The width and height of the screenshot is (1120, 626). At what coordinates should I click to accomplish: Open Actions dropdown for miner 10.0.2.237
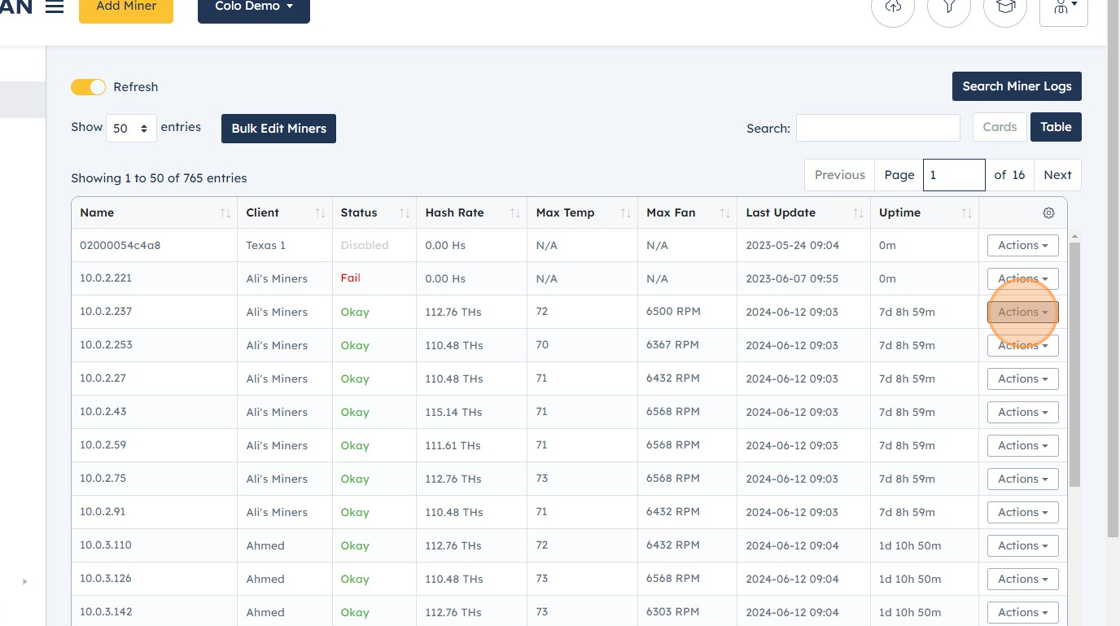click(1022, 311)
